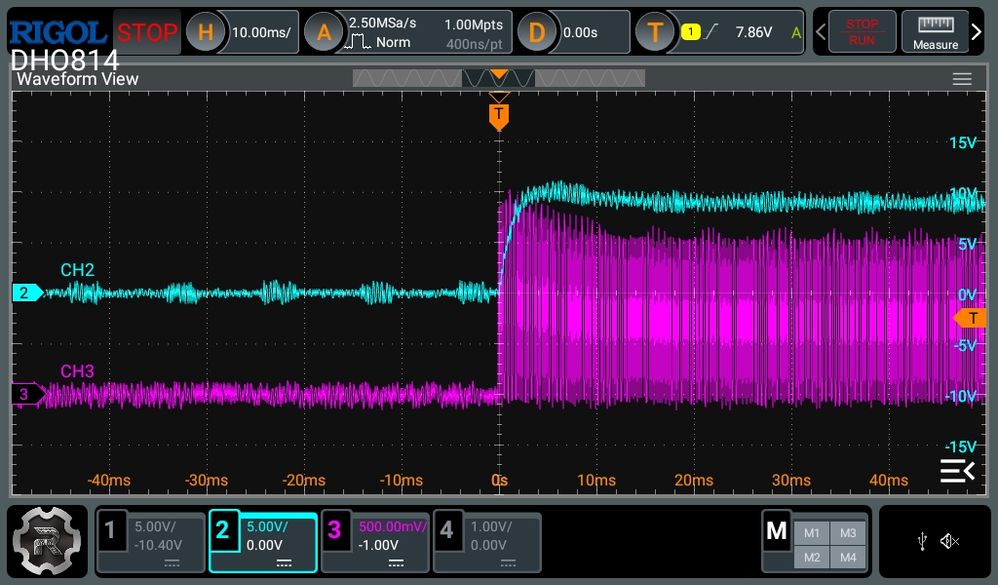The width and height of the screenshot is (998, 585).
Task: Select the 0.00s delay value
Action: click(580, 32)
